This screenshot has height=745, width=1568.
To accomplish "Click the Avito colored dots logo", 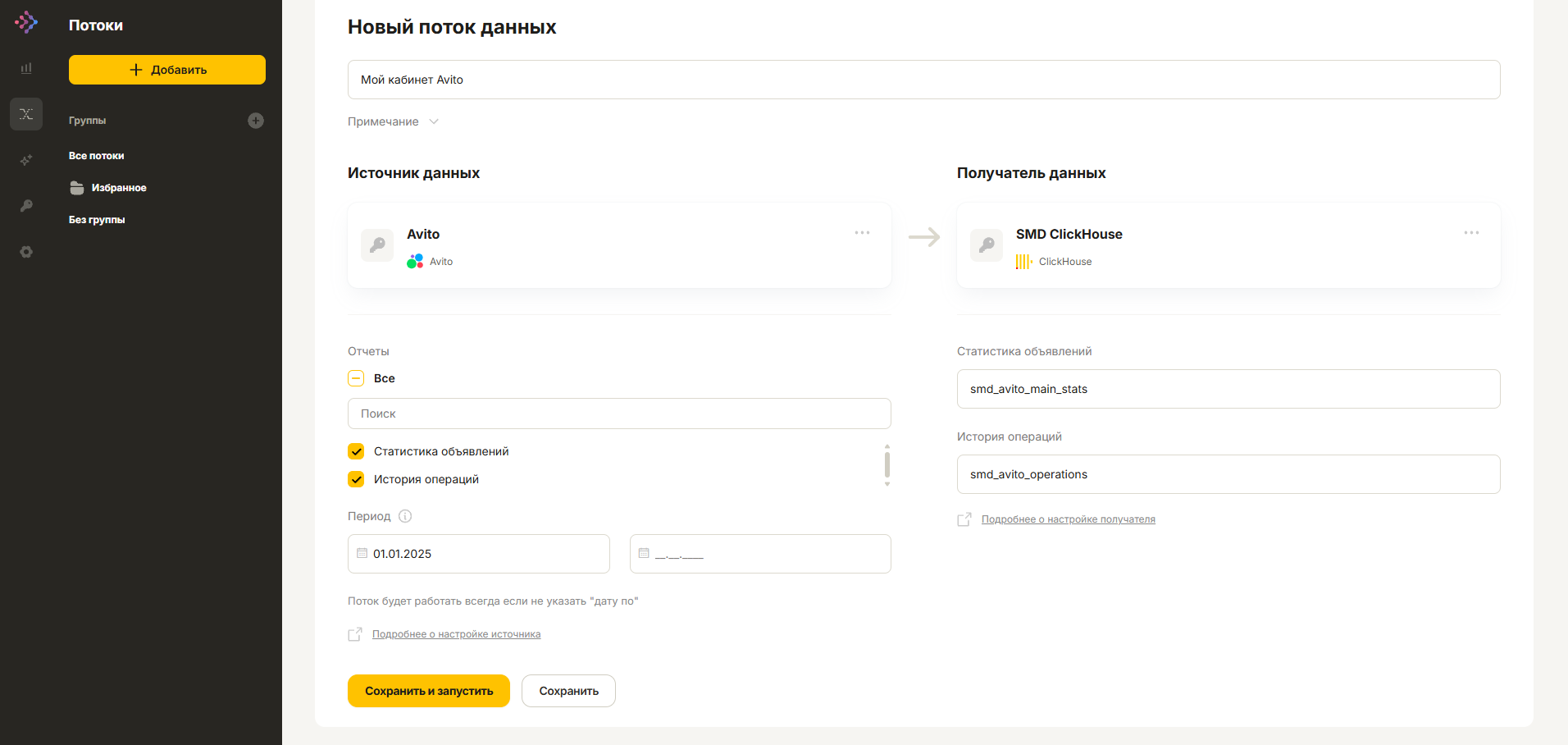I will tap(415, 261).
